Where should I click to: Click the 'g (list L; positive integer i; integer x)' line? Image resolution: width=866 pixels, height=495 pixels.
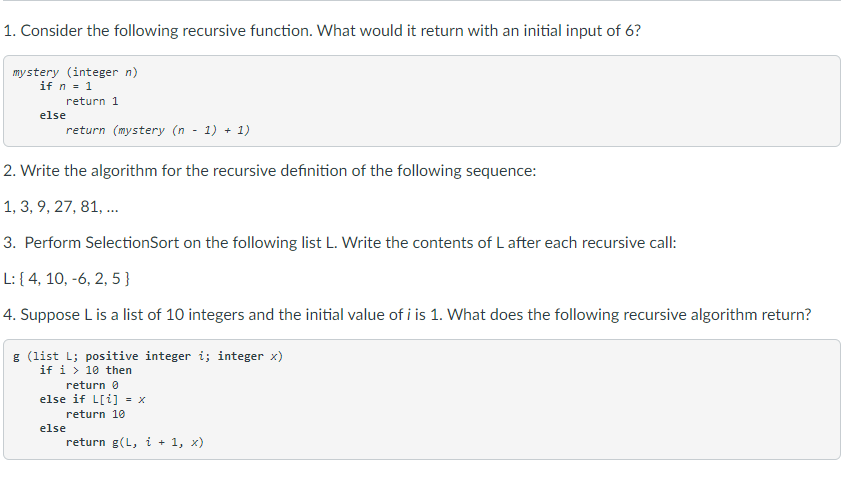click(147, 356)
